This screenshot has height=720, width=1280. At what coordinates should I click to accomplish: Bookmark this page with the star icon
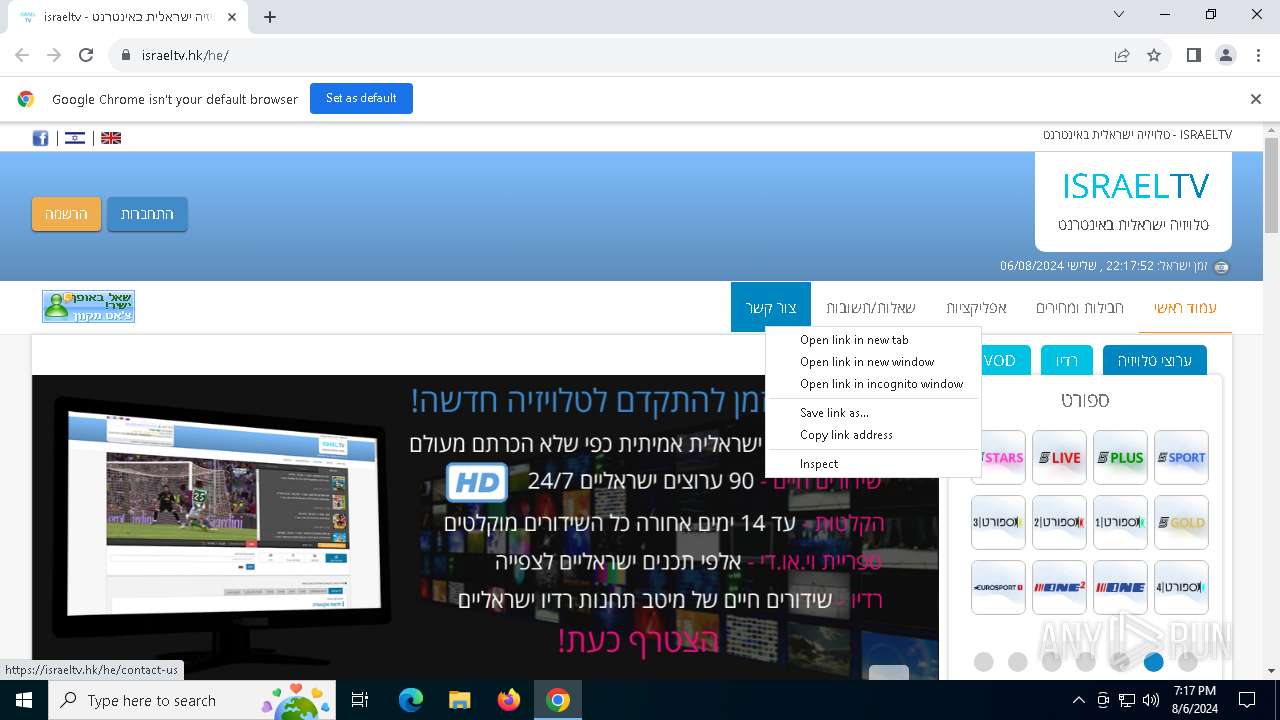coord(1154,55)
